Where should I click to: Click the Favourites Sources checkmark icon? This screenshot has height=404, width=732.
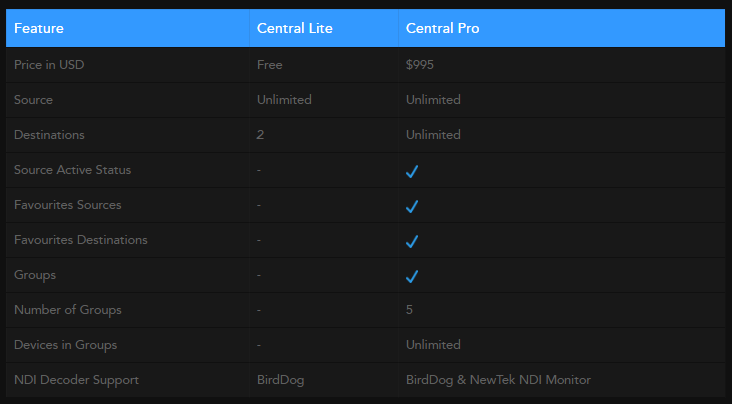point(412,206)
